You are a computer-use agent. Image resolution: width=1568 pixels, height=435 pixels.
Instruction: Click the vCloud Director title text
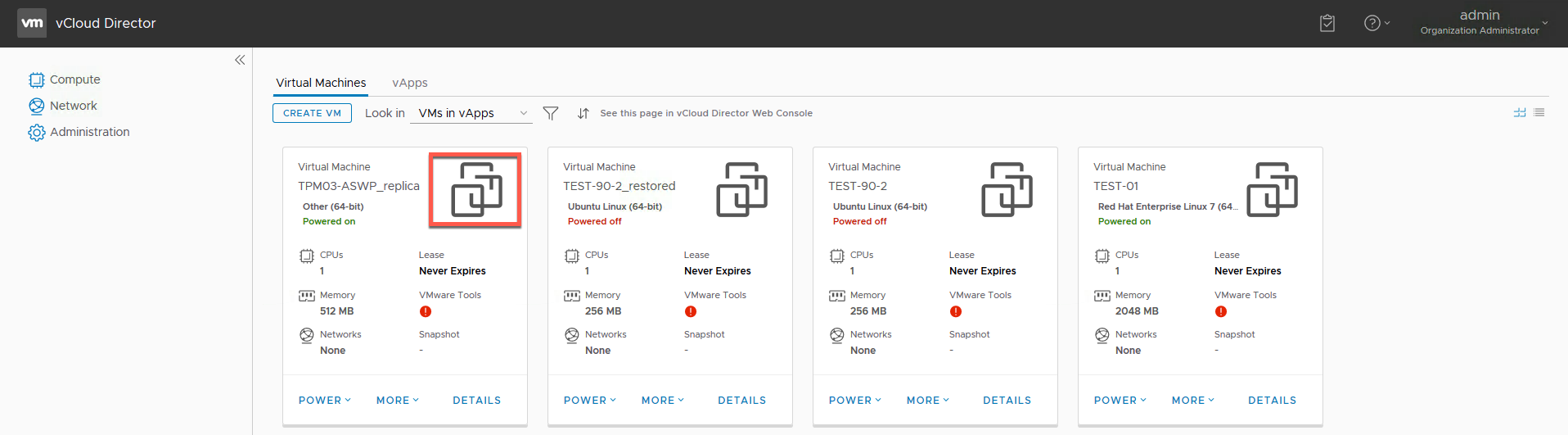coord(106,23)
